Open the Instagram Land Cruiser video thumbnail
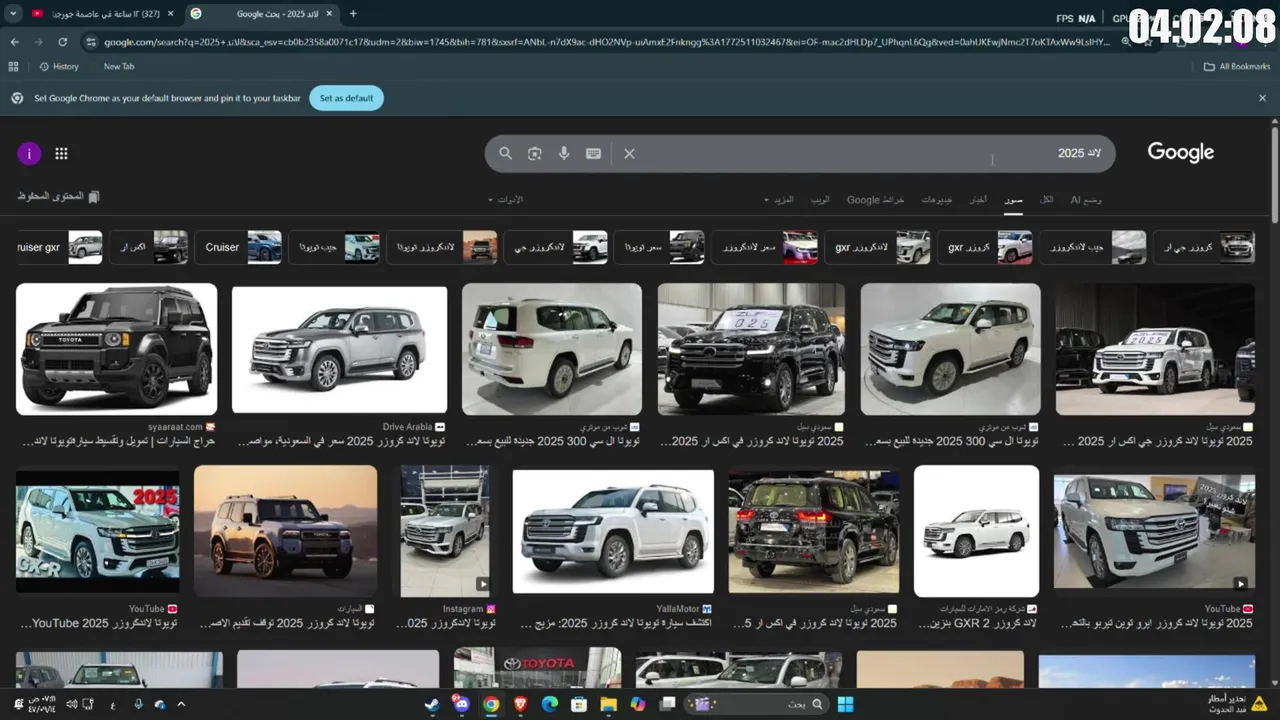Image resolution: width=1280 pixels, height=720 pixels. pos(445,531)
